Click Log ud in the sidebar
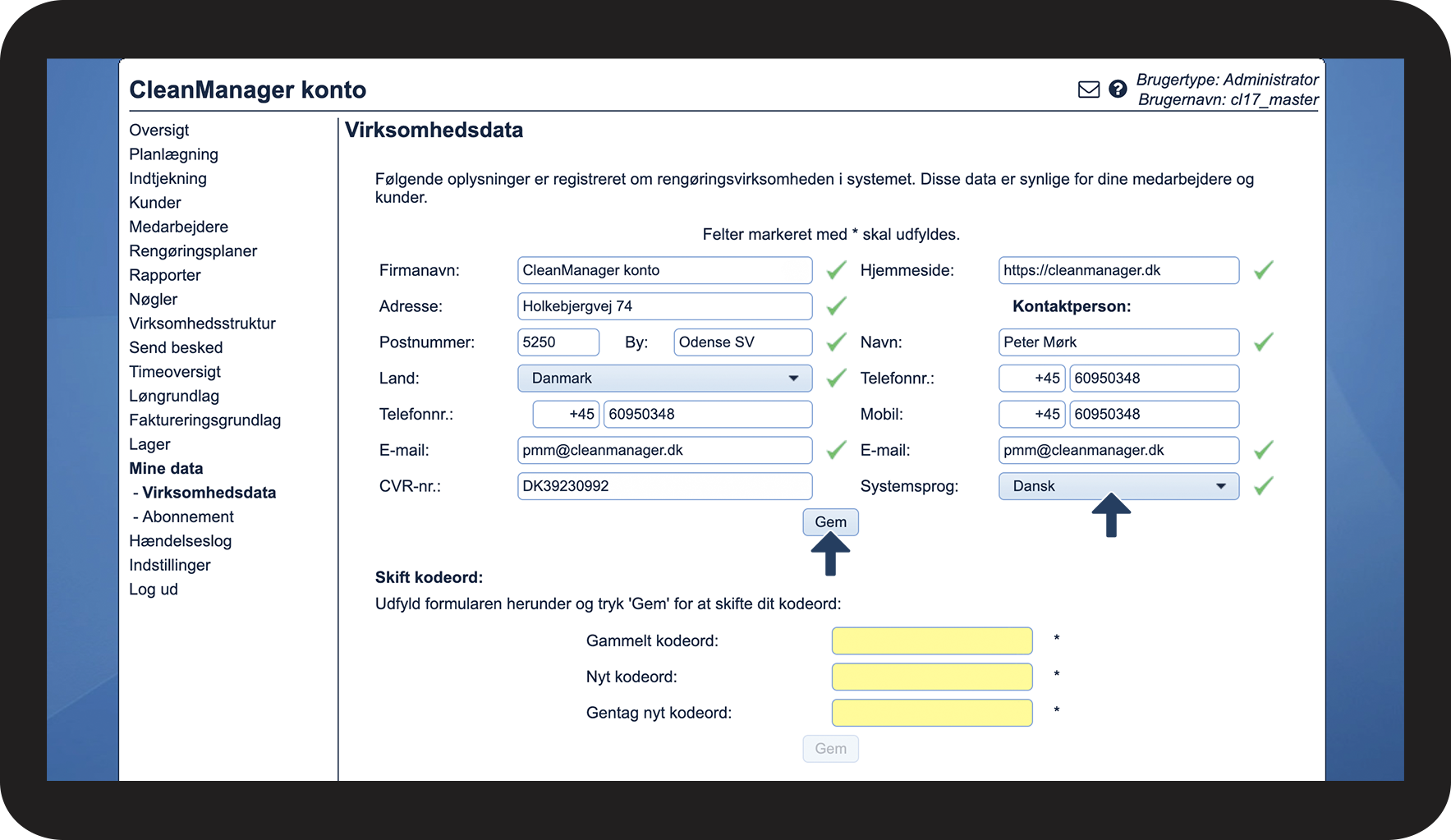 (154, 590)
